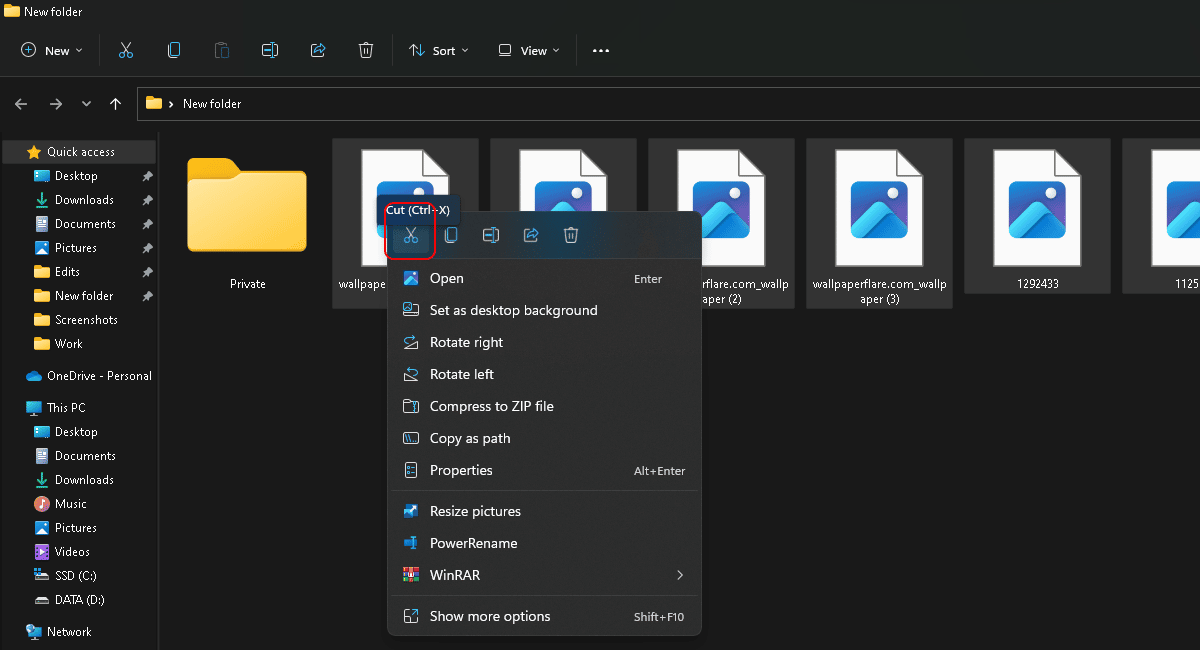Open the New dropdown menu
1200x650 pixels.
coord(52,50)
